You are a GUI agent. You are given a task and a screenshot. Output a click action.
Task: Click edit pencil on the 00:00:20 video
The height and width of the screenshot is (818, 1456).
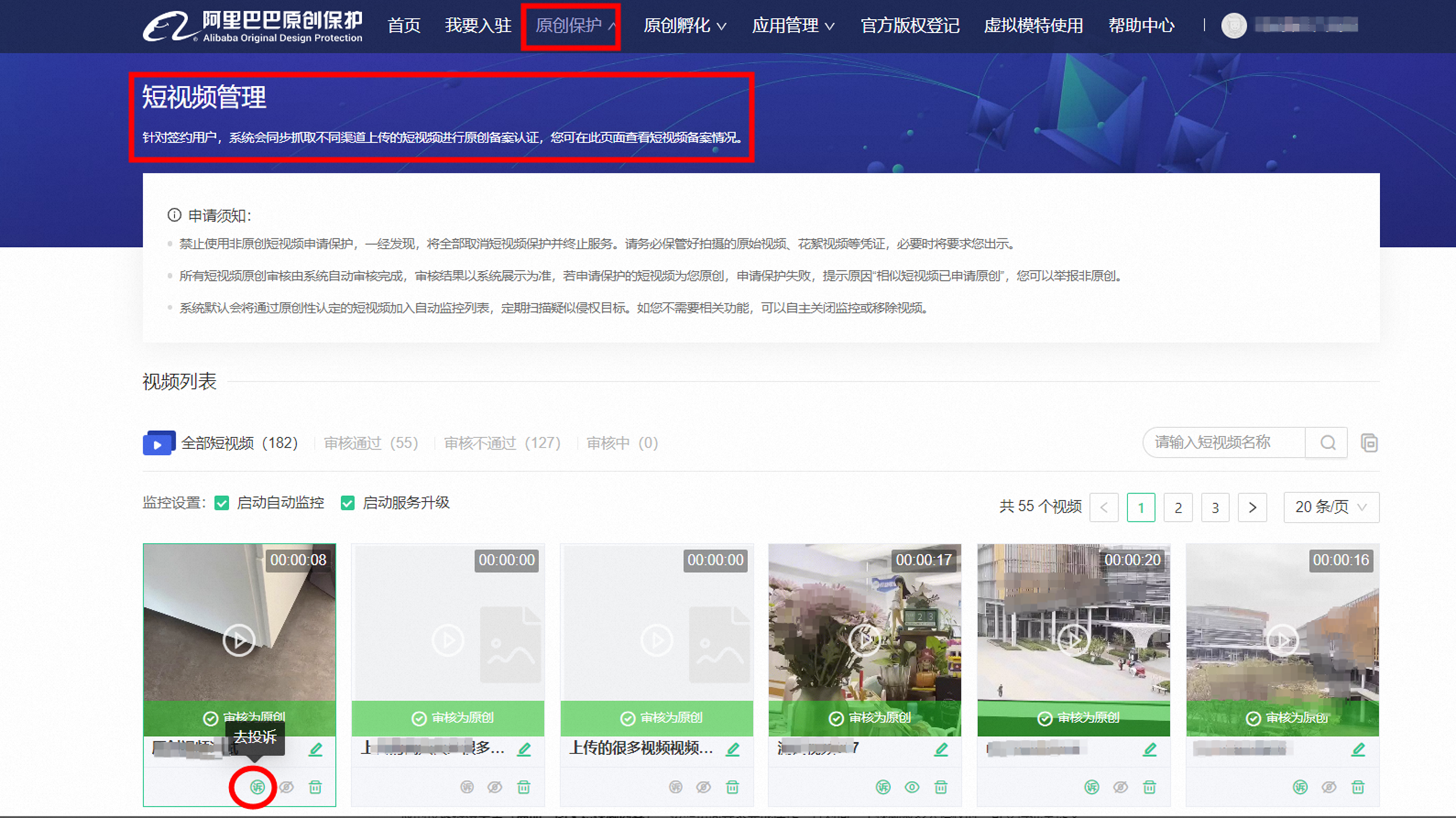tap(1150, 749)
